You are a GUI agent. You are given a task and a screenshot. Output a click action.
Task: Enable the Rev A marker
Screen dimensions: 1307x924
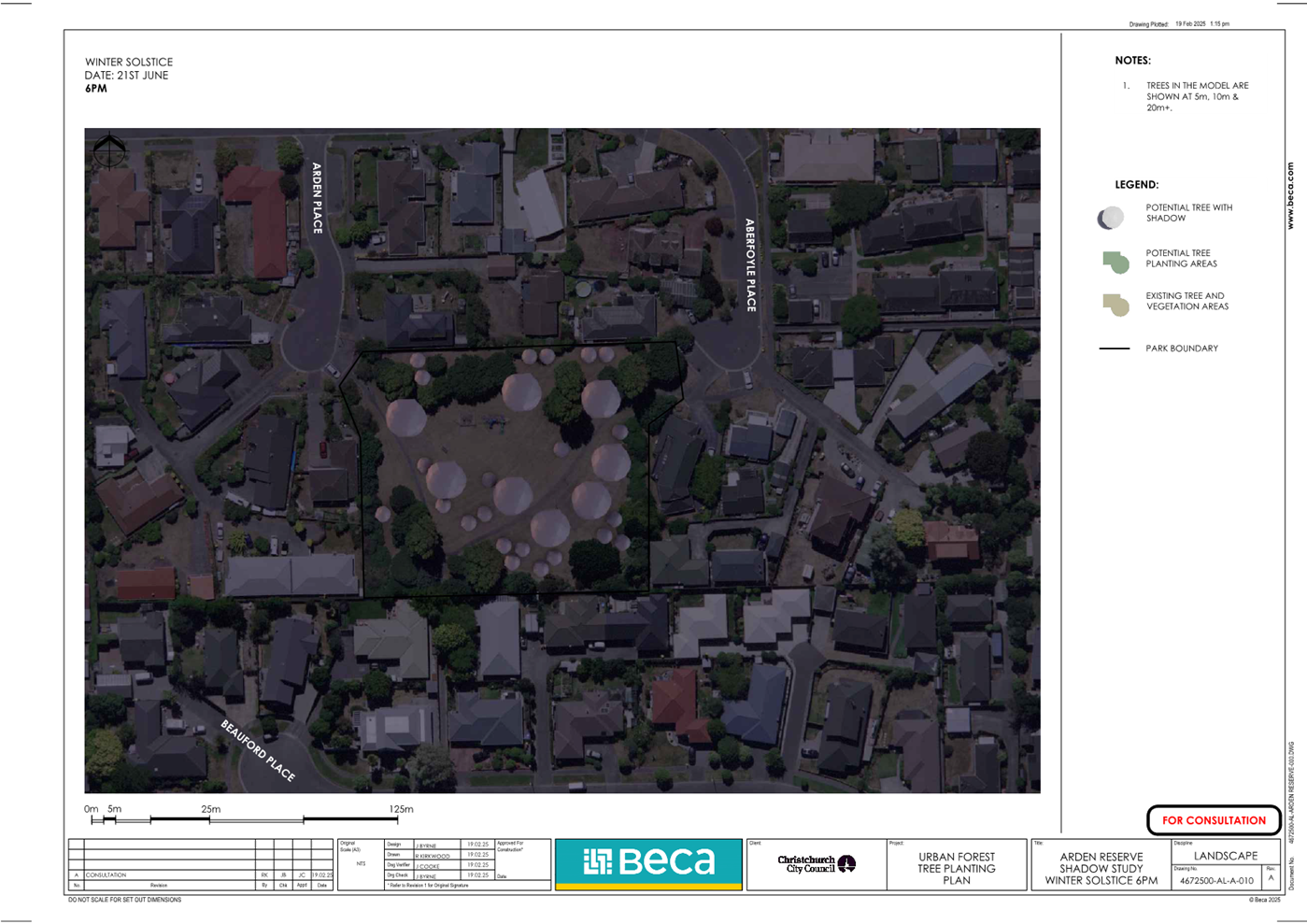click(x=1269, y=876)
